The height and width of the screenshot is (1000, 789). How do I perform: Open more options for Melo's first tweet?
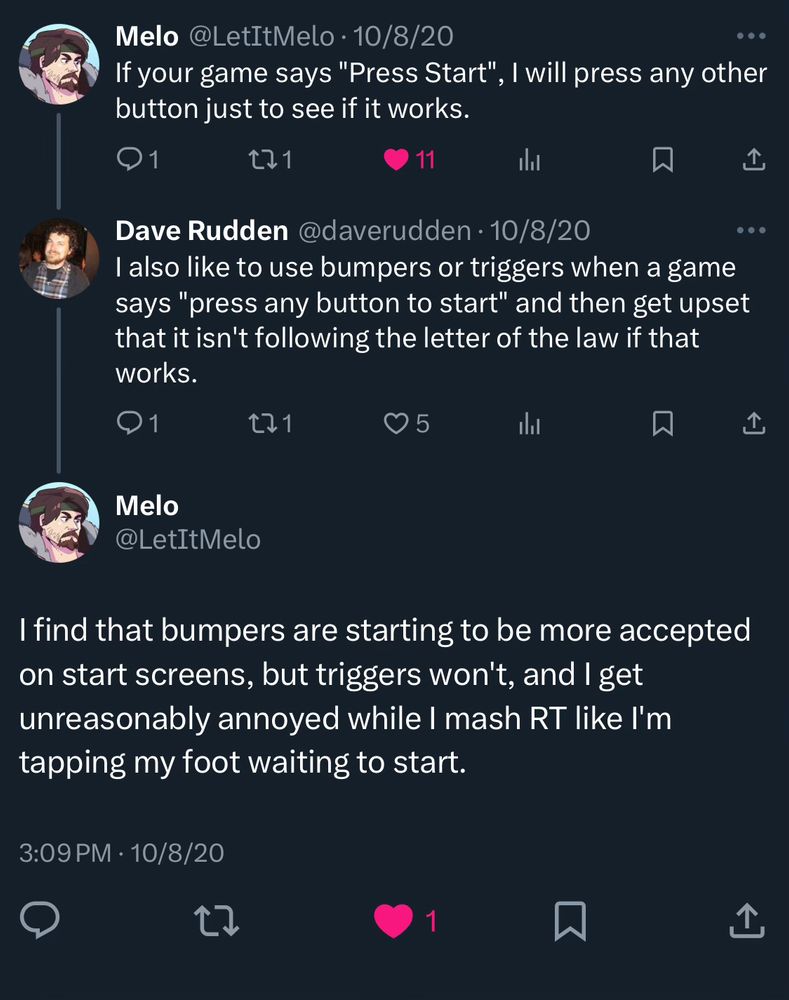pos(750,37)
